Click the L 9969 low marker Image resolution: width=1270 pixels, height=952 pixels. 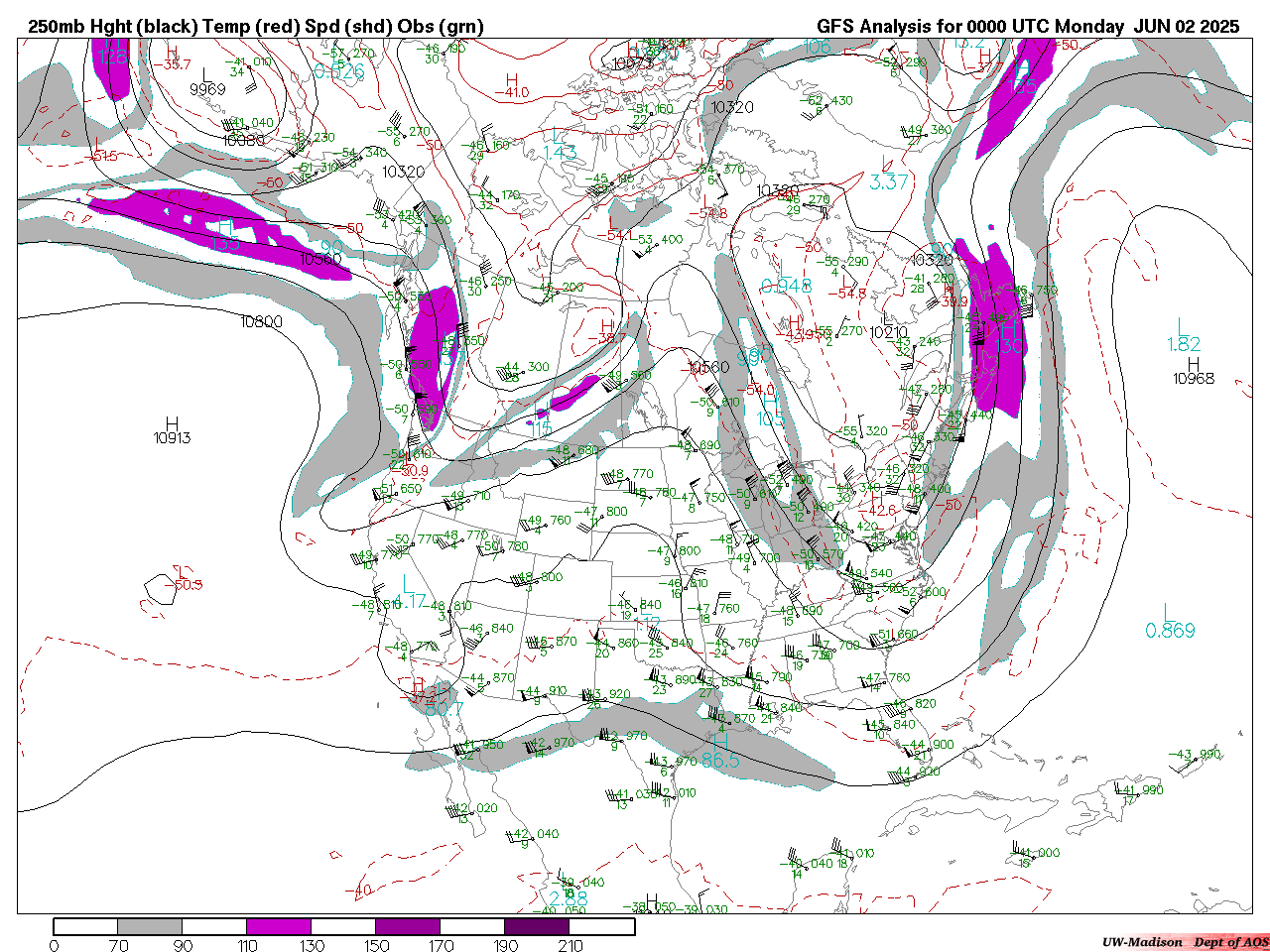pos(207,81)
